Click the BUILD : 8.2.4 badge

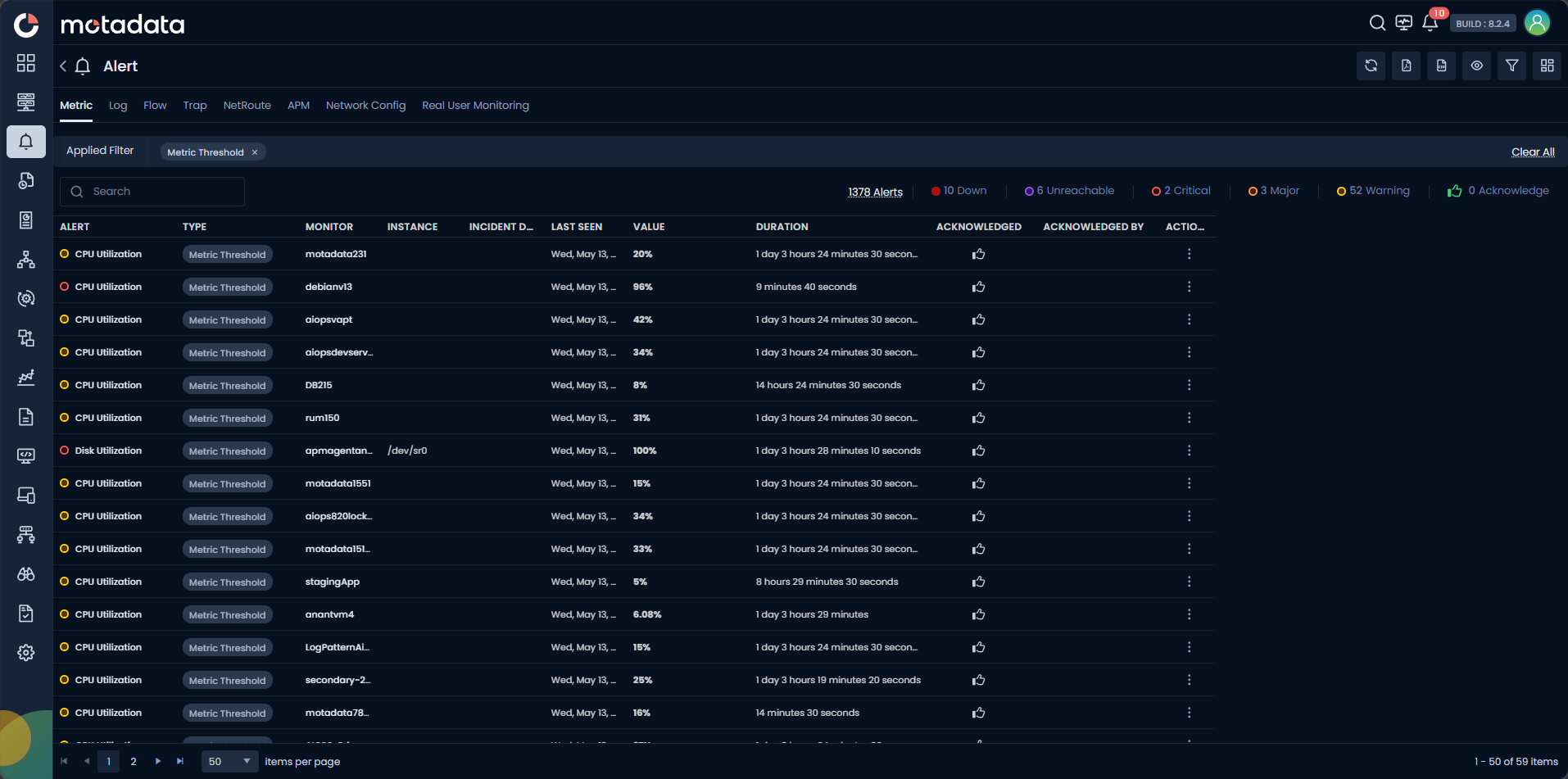coord(1482,24)
